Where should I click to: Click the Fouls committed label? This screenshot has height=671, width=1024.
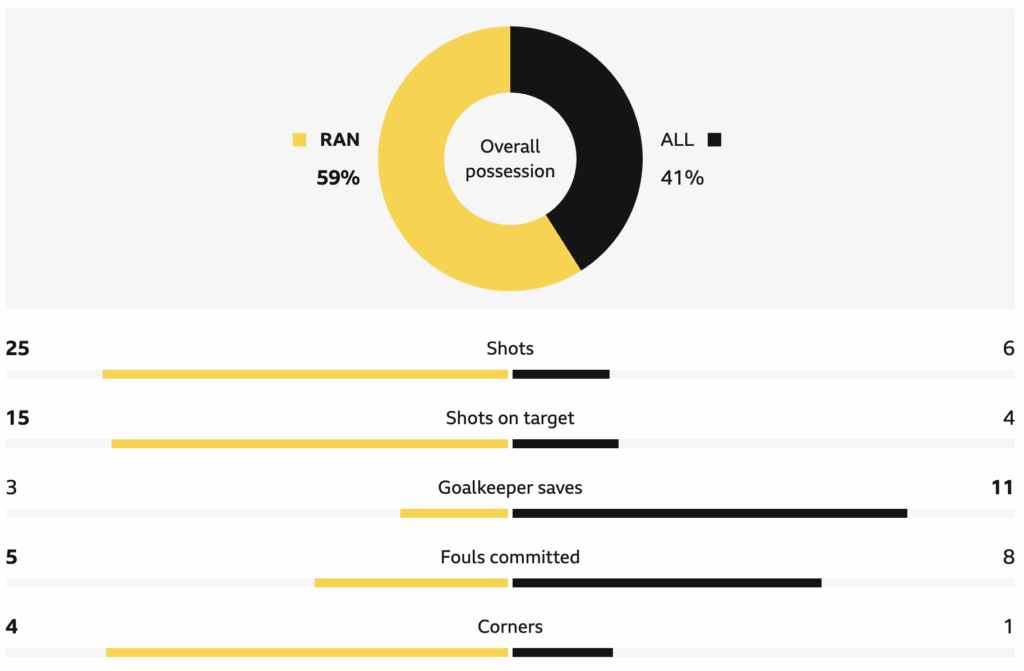click(x=510, y=557)
